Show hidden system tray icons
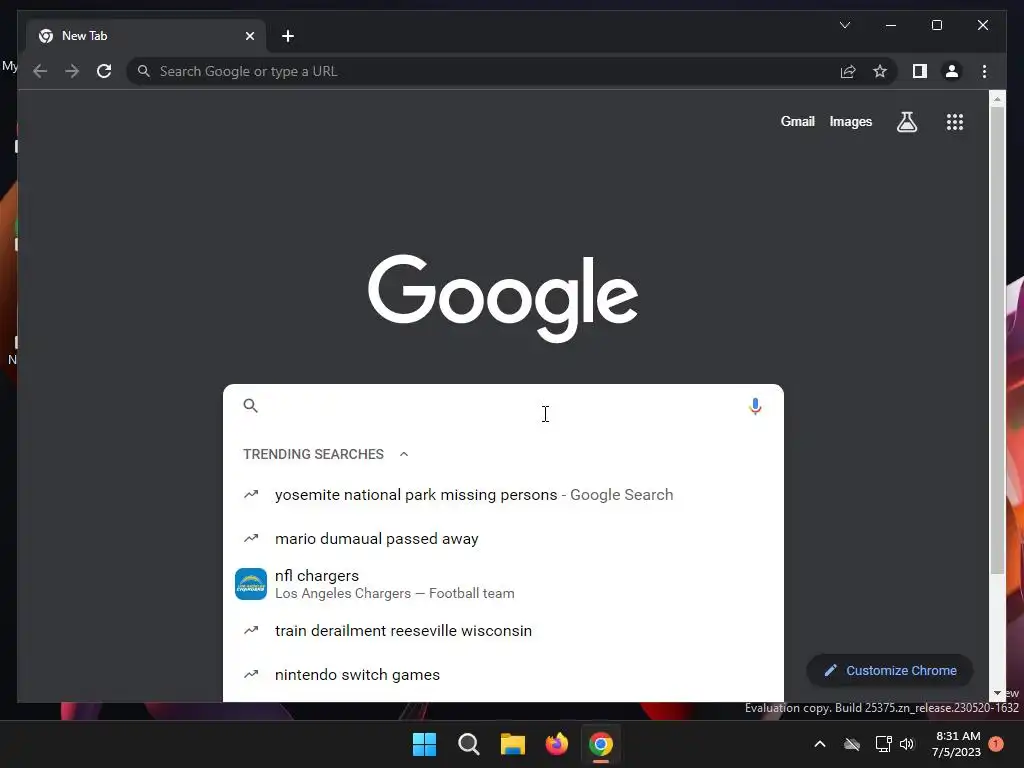 point(820,744)
